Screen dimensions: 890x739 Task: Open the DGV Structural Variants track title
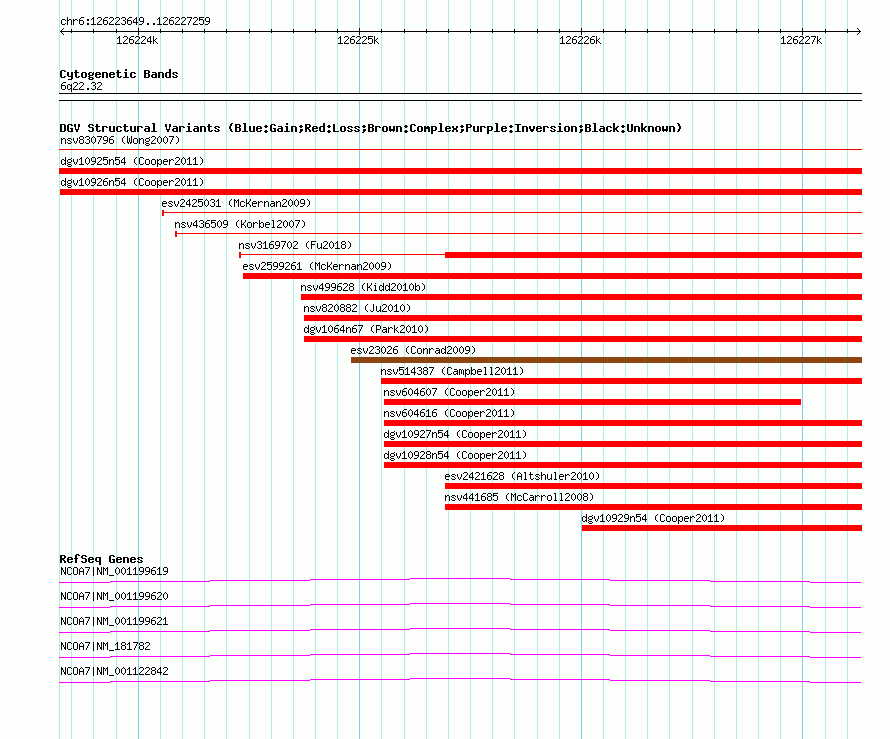pyautogui.click(x=370, y=128)
